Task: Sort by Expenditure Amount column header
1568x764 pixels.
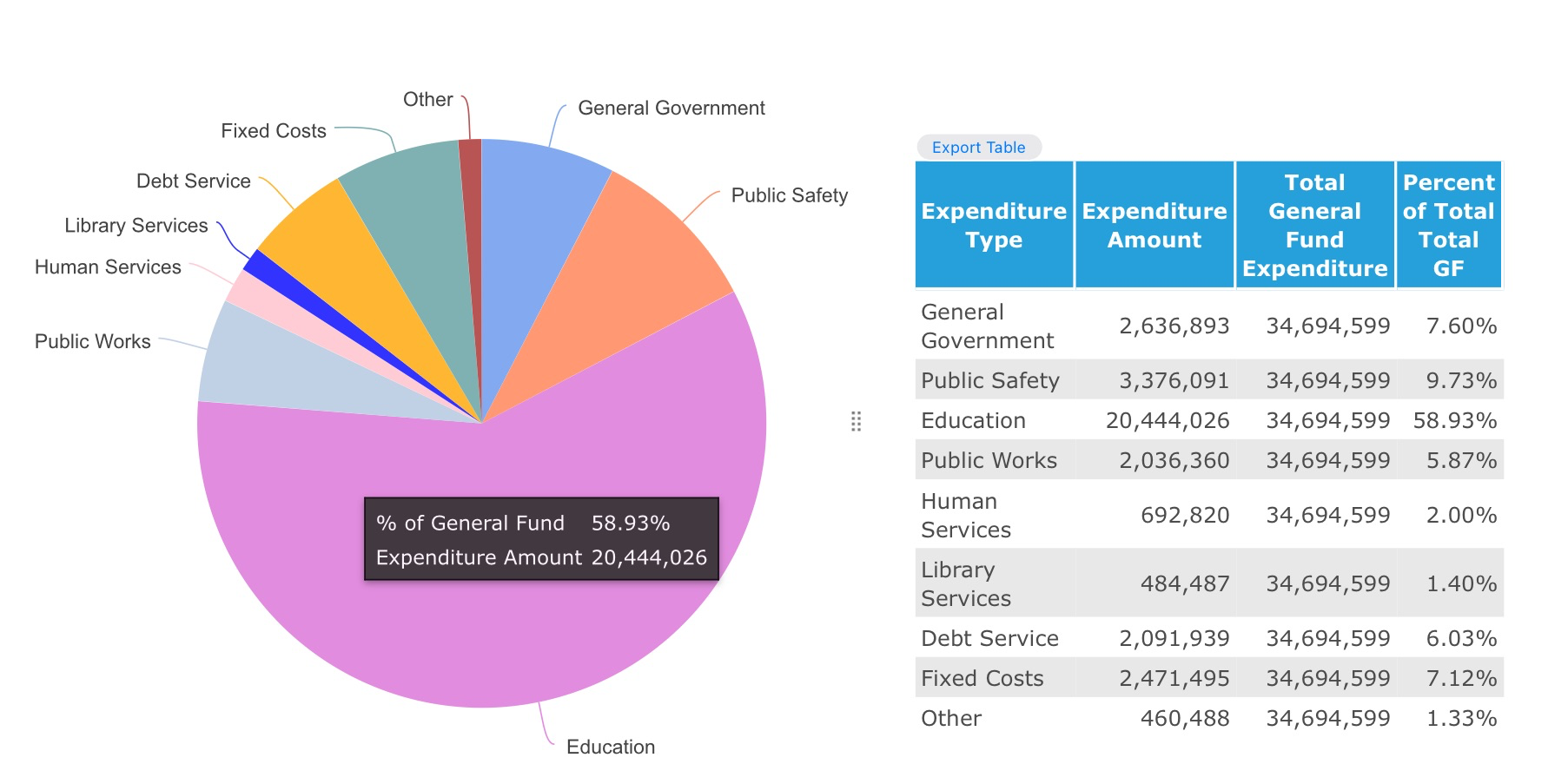Action: coord(1154,225)
